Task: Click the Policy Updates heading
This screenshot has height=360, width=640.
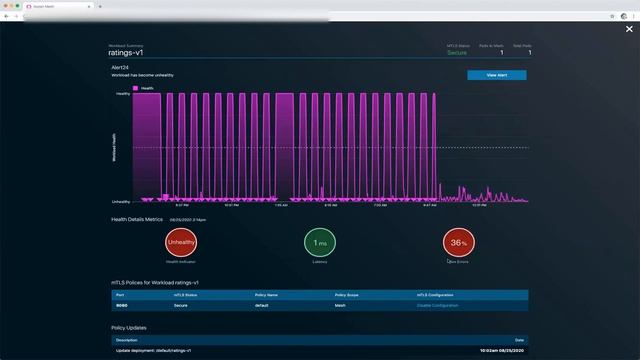Action: (129, 328)
